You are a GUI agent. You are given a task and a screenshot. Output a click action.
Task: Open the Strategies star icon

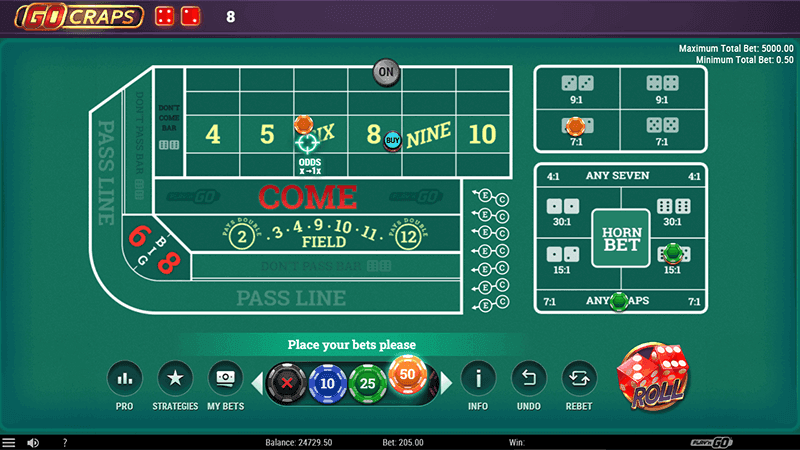pos(175,379)
